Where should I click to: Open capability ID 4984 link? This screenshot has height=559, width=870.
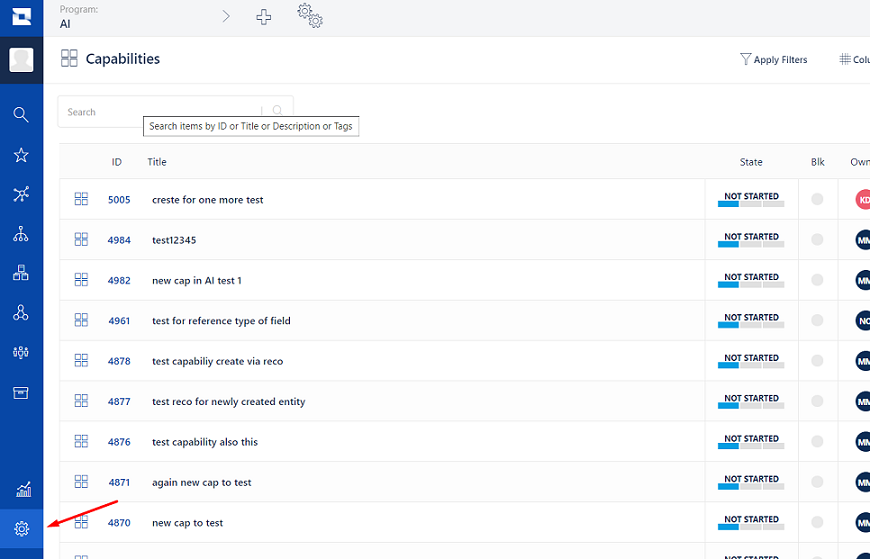click(119, 240)
